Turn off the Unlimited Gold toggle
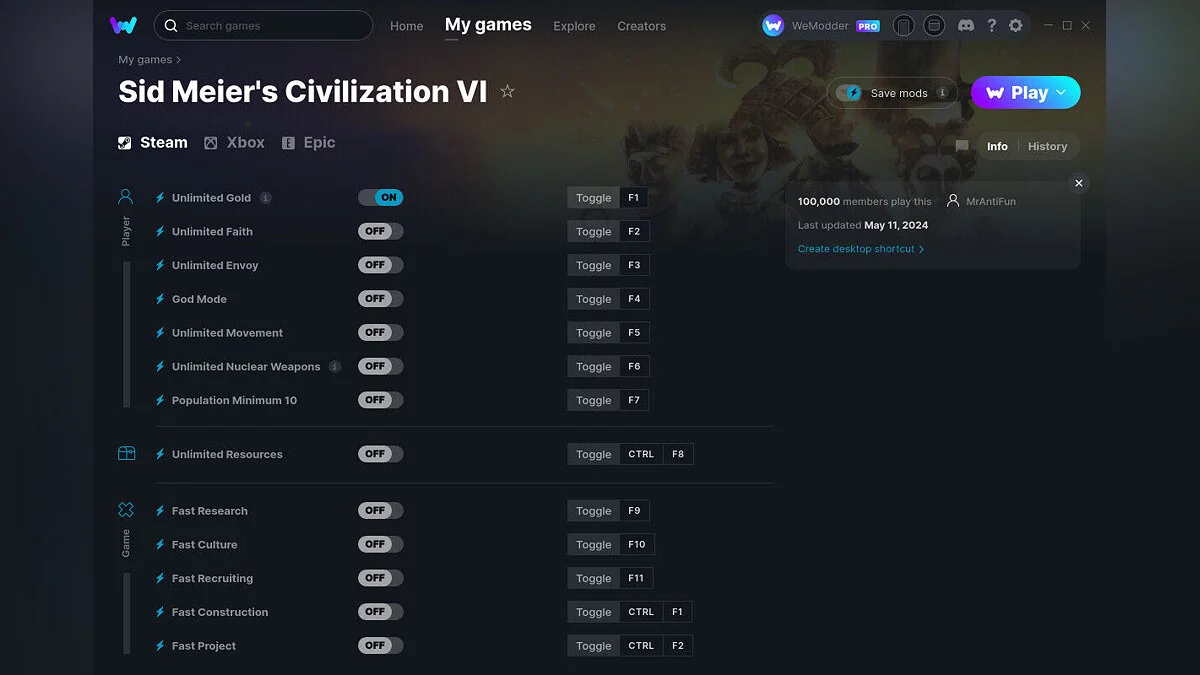This screenshot has width=1200, height=675. coord(380,197)
